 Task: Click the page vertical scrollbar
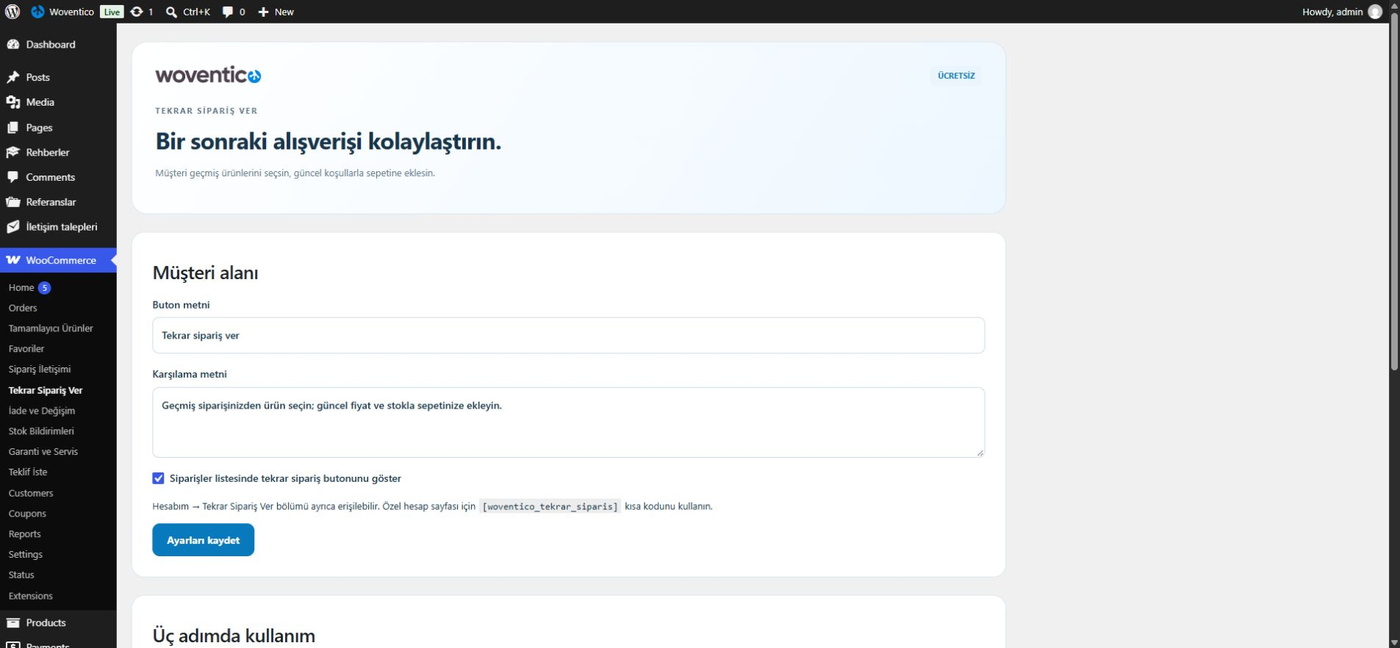pos(1395,200)
